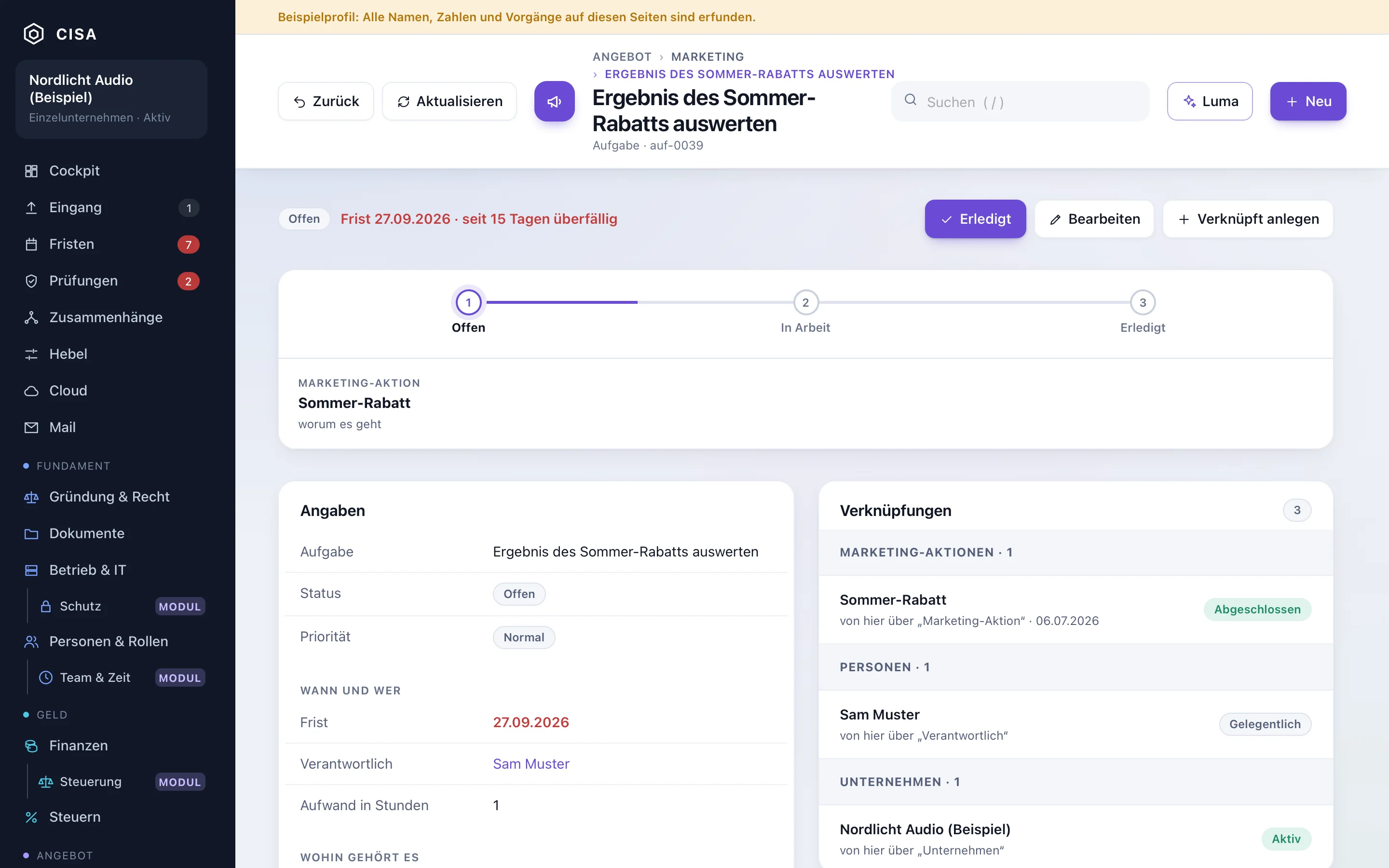1389x868 pixels.
Task: Open the Schutz module
Action: (121, 606)
